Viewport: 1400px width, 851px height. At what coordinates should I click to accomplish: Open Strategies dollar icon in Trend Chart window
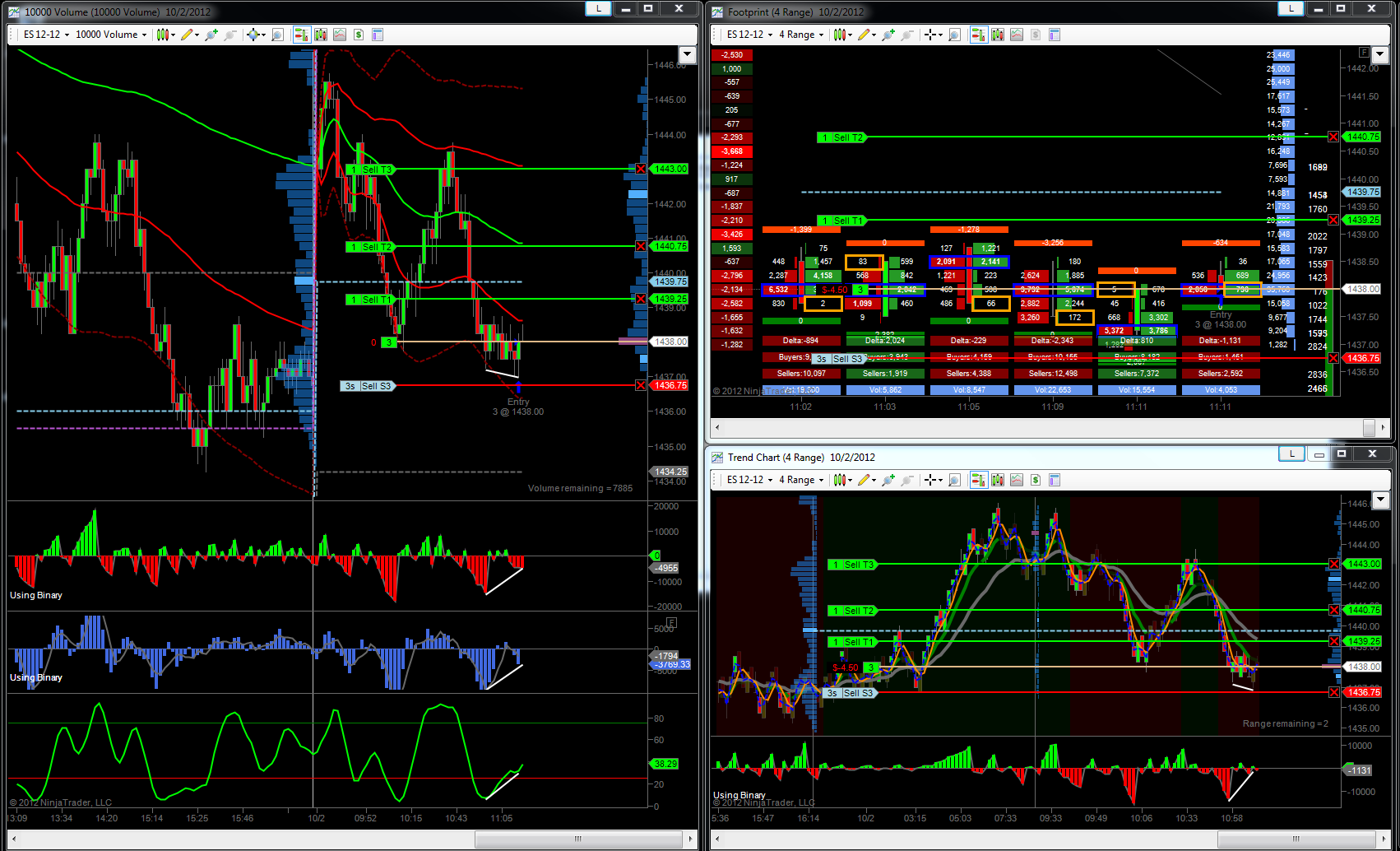tap(1036, 480)
